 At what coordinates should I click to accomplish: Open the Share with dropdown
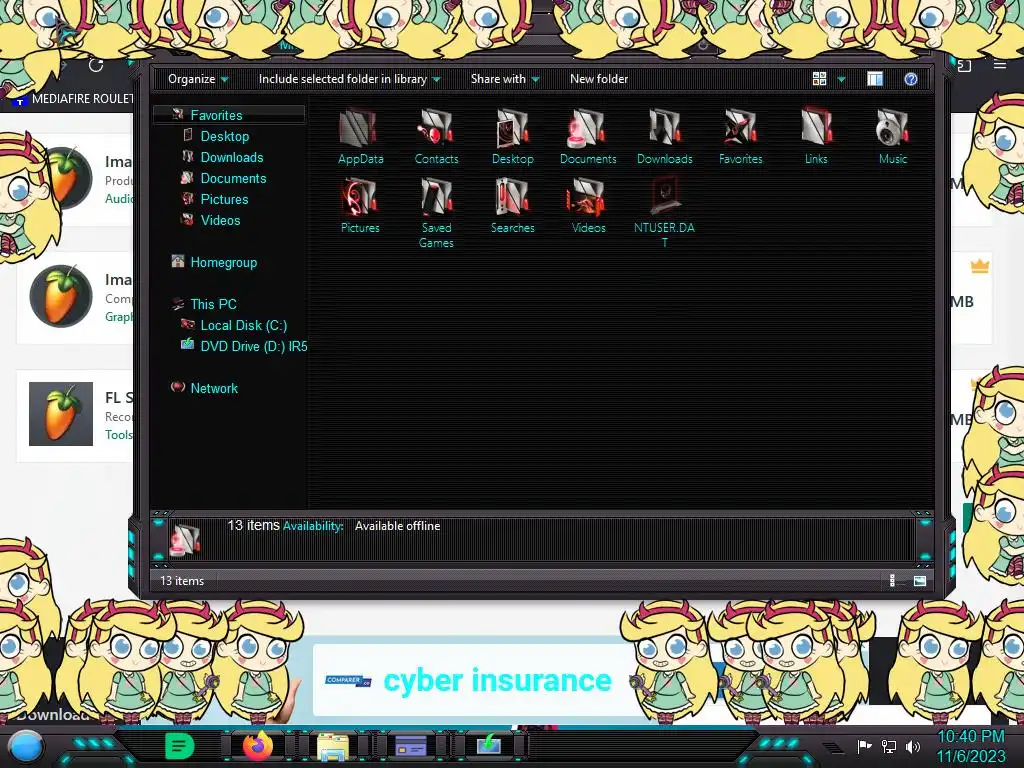click(505, 79)
